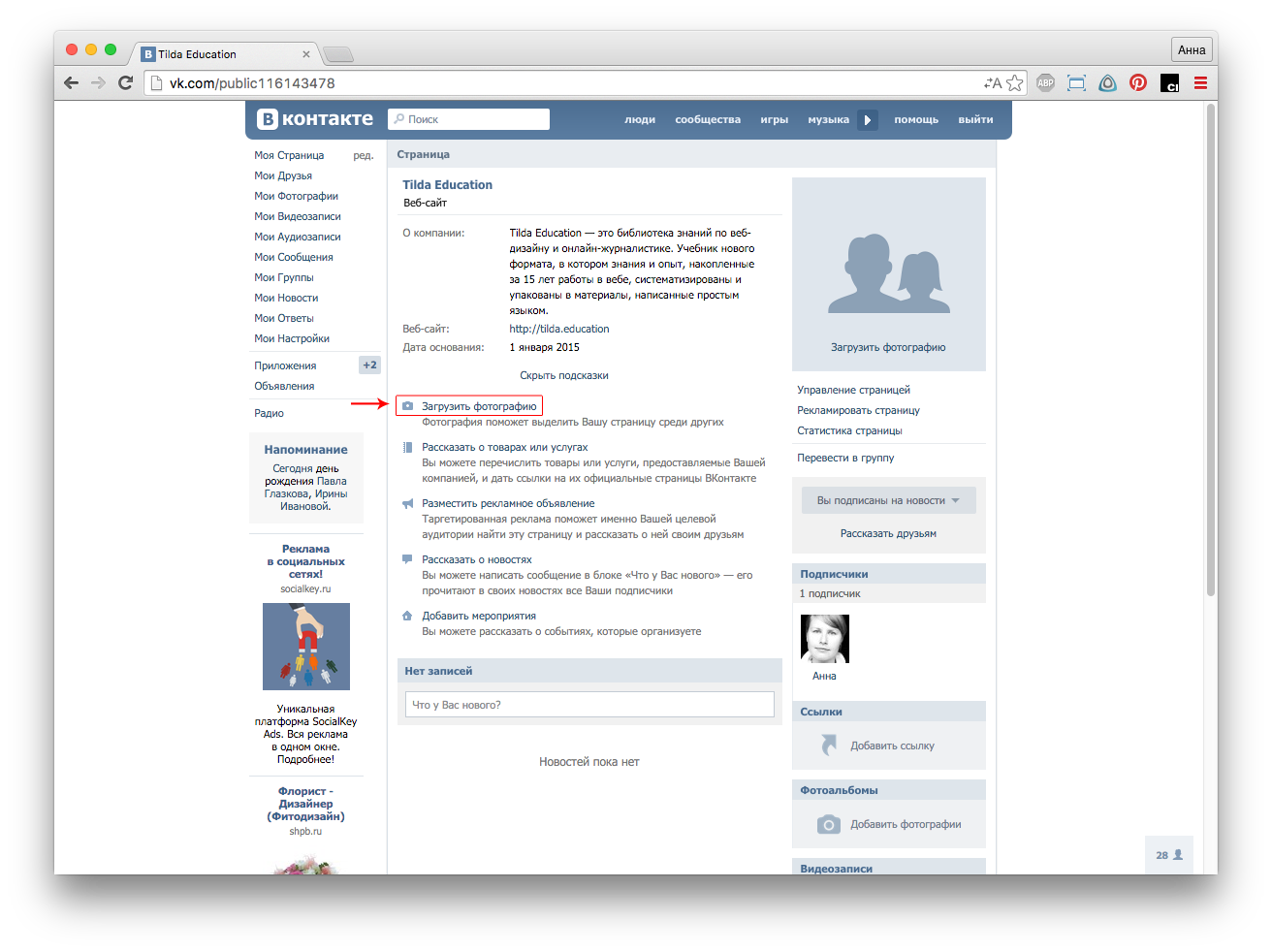Viewport: 1272px width, 952px height.
Task: Open the Анна Chrome profile menu
Action: tap(1191, 50)
